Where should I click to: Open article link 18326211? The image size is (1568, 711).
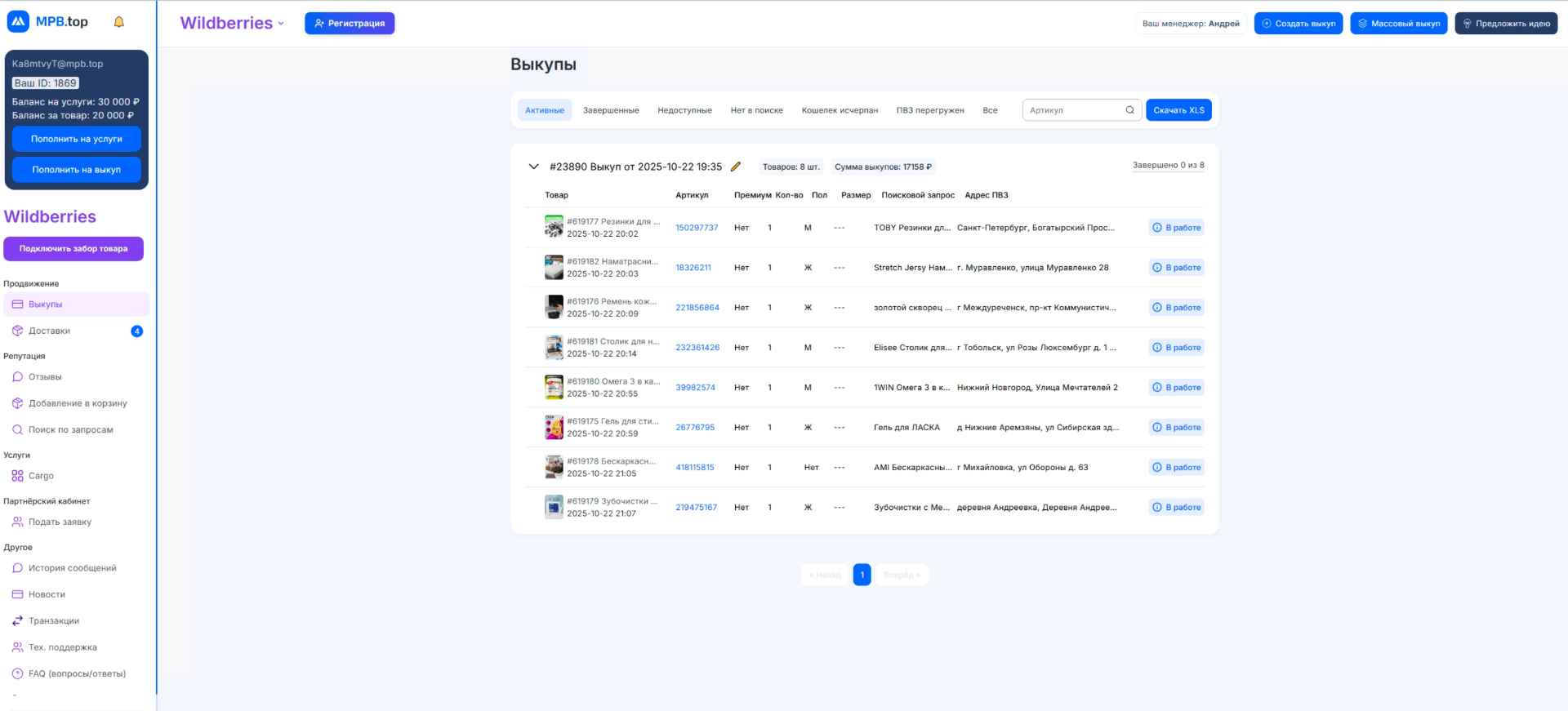click(693, 268)
